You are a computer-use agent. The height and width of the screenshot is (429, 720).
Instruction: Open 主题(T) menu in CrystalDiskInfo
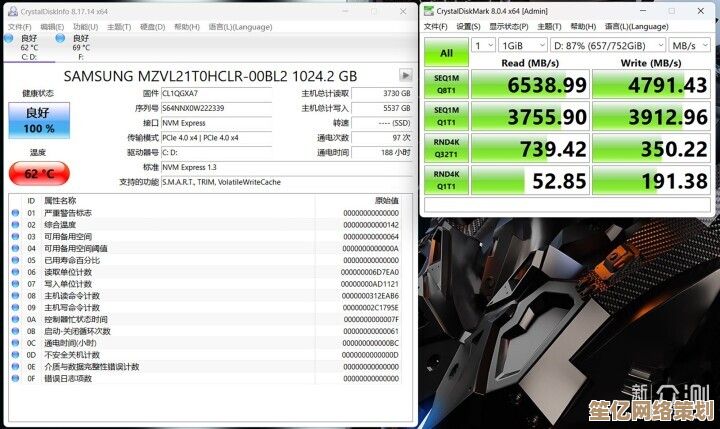point(119,27)
